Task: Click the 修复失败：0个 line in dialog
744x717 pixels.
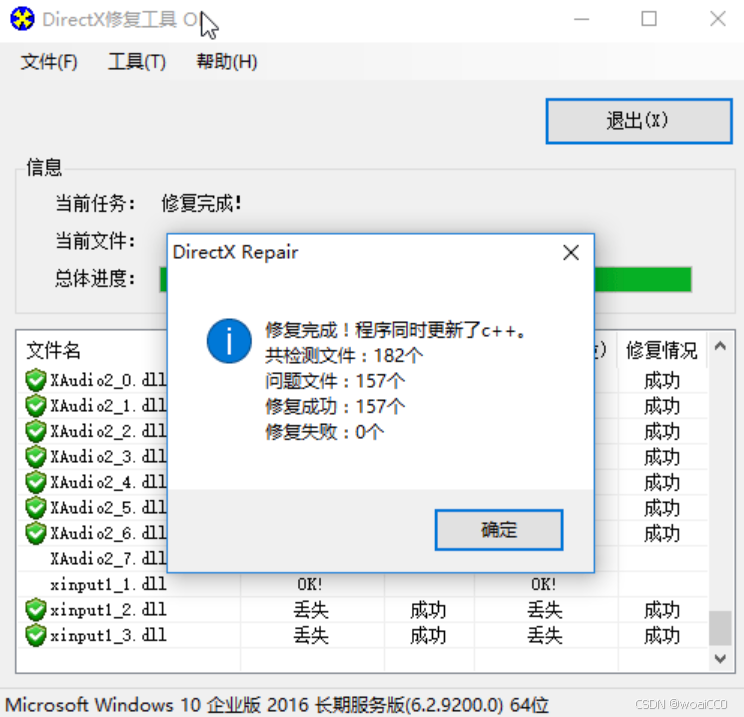Action: pos(325,432)
